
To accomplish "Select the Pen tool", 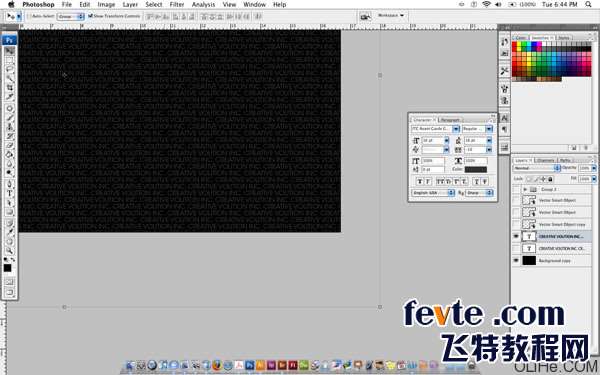I will pos(10,184).
